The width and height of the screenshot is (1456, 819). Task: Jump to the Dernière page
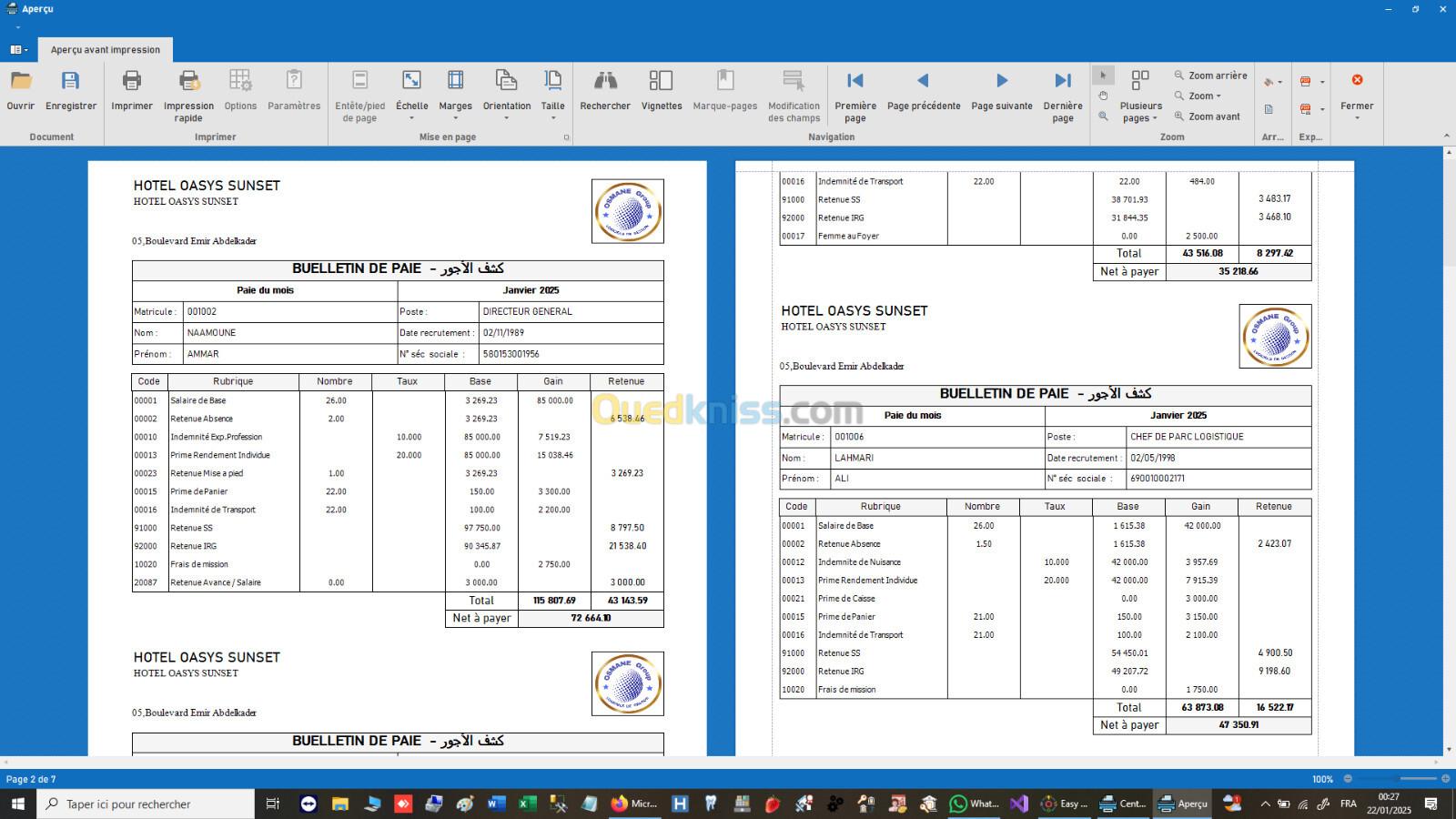pyautogui.click(x=1063, y=82)
